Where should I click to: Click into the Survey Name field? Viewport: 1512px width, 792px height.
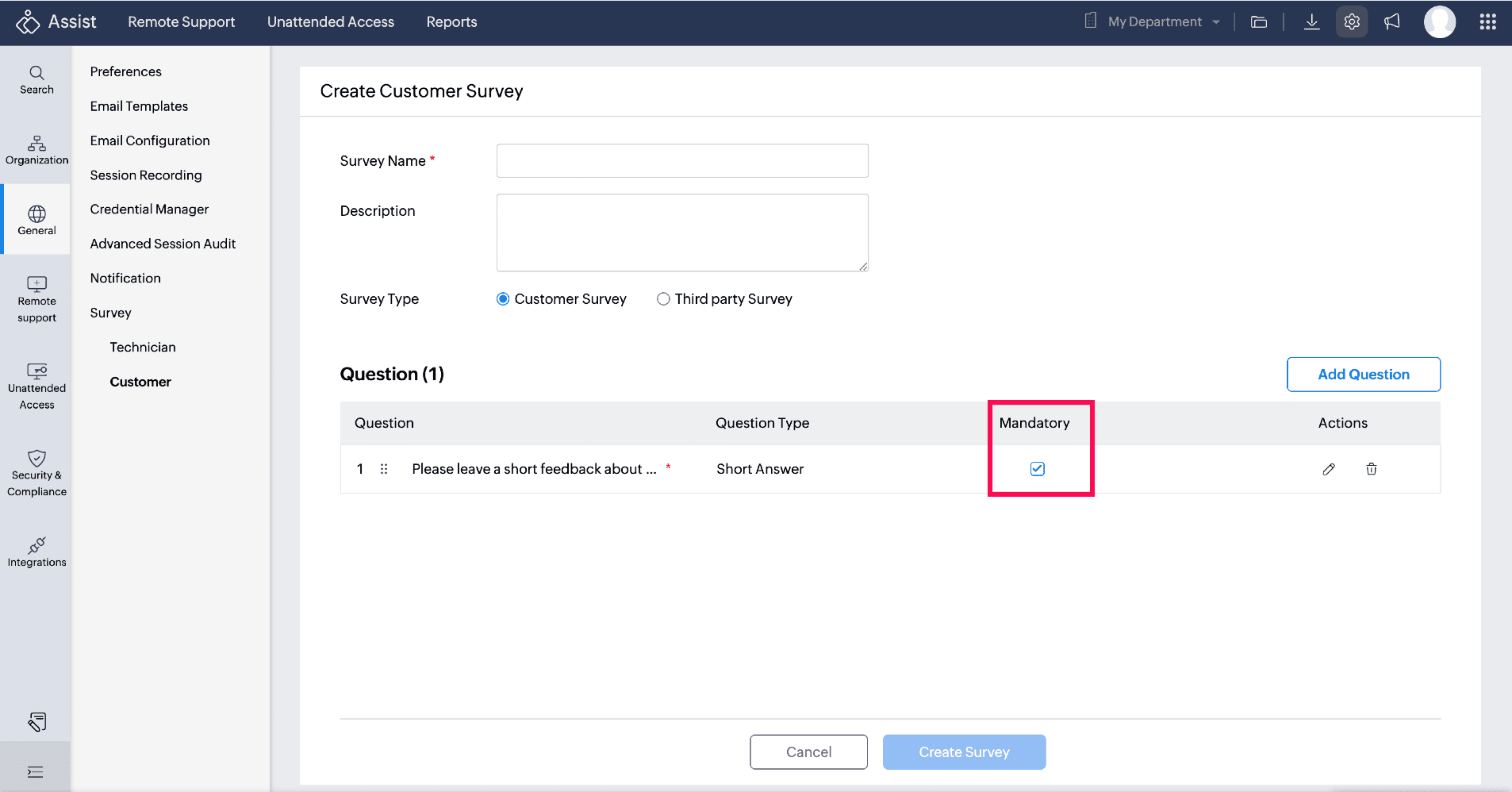[x=682, y=161]
